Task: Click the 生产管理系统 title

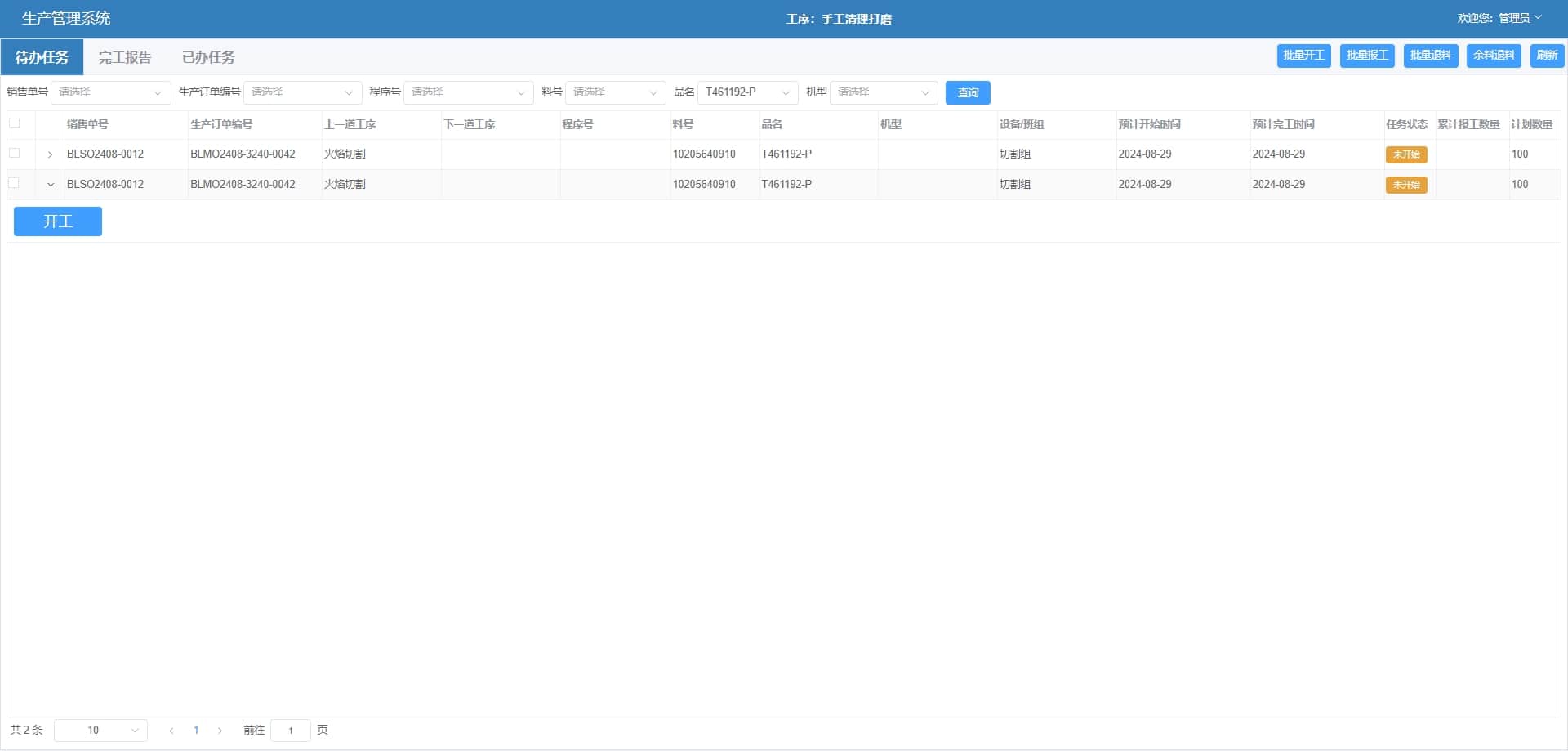Action: pyautogui.click(x=66, y=18)
